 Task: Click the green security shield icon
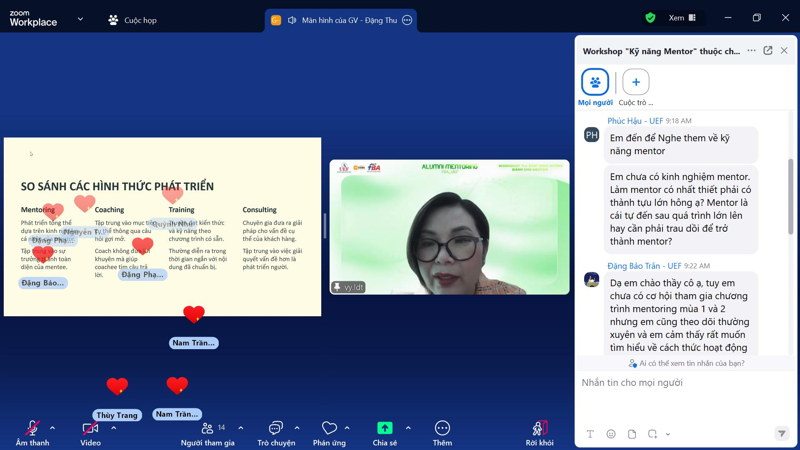pos(650,18)
